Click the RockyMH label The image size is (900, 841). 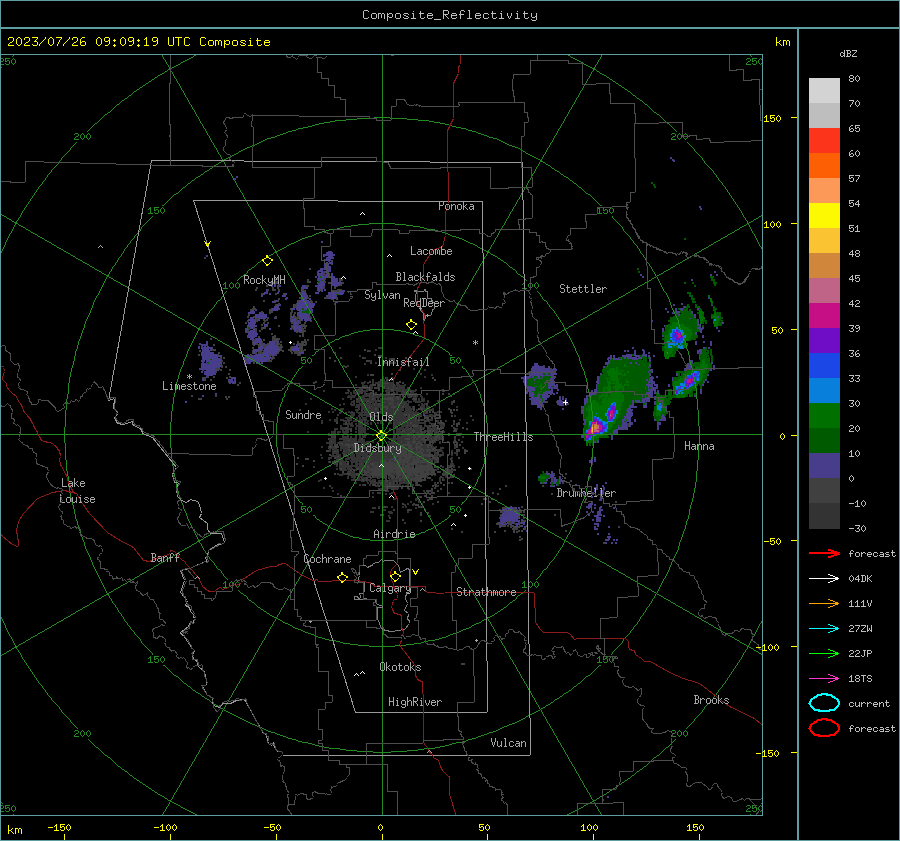pyautogui.click(x=264, y=280)
